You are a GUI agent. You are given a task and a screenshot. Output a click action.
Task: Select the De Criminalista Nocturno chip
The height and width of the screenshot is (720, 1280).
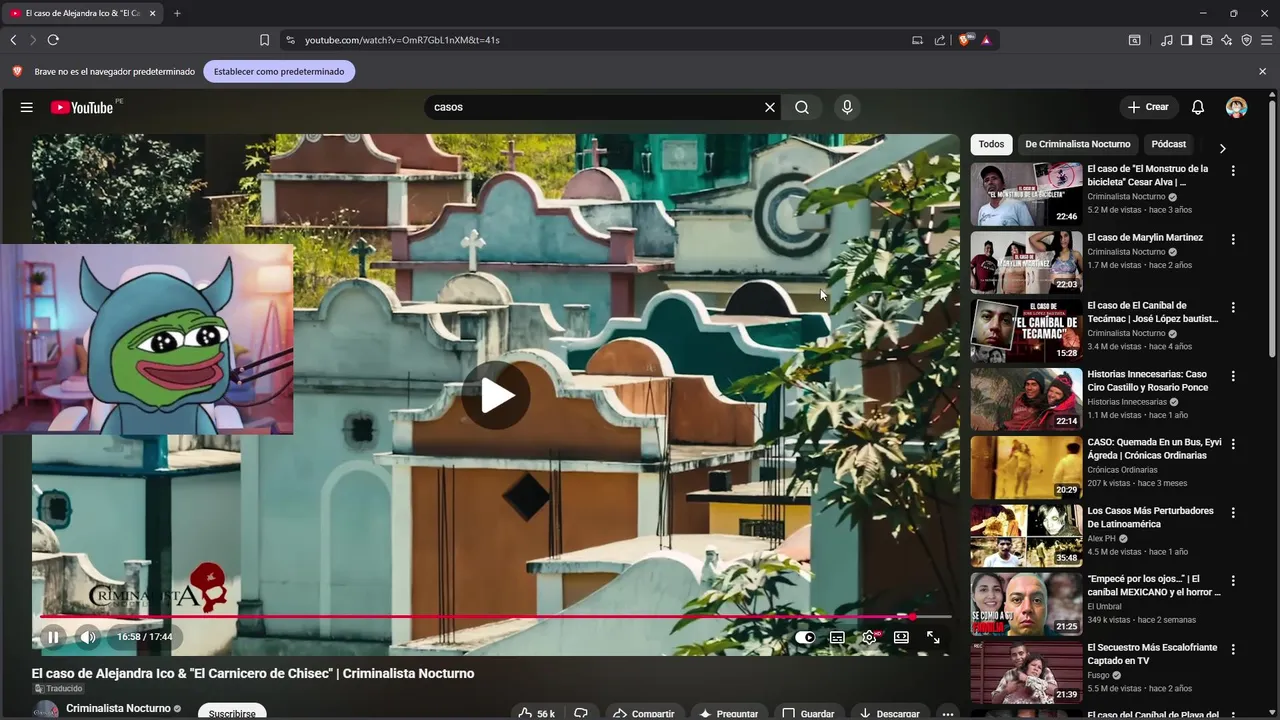click(x=1077, y=144)
